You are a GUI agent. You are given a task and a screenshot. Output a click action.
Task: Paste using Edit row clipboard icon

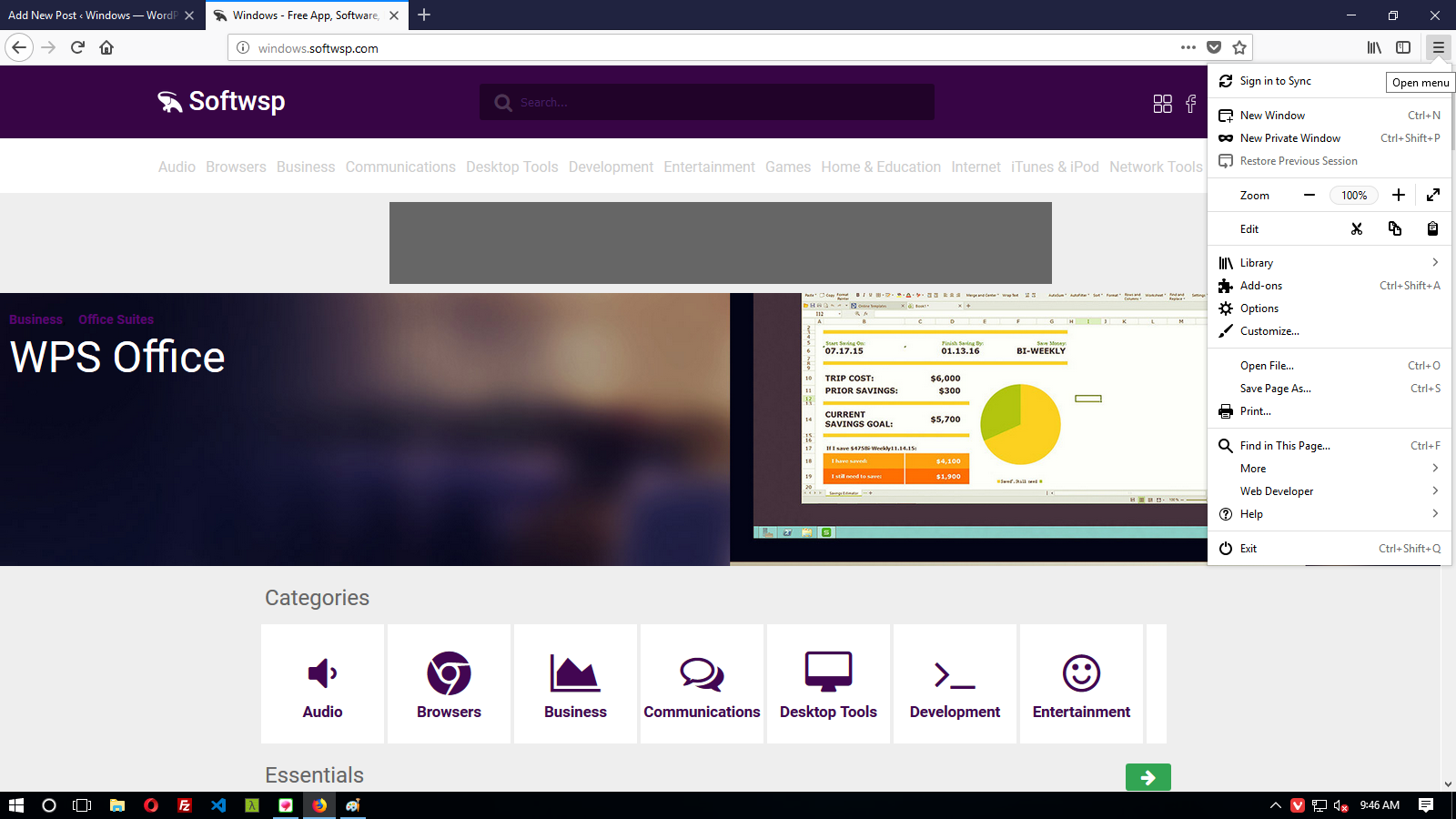pyautogui.click(x=1432, y=228)
